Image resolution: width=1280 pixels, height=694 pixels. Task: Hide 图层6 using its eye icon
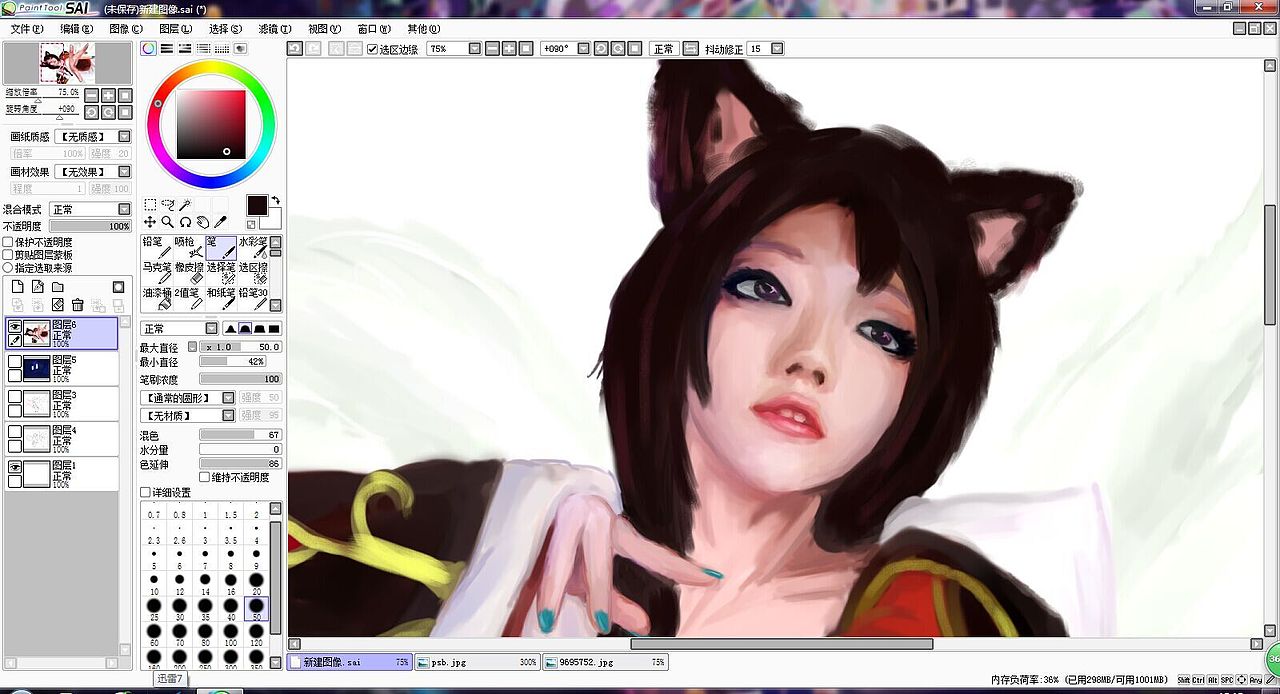[15, 326]
